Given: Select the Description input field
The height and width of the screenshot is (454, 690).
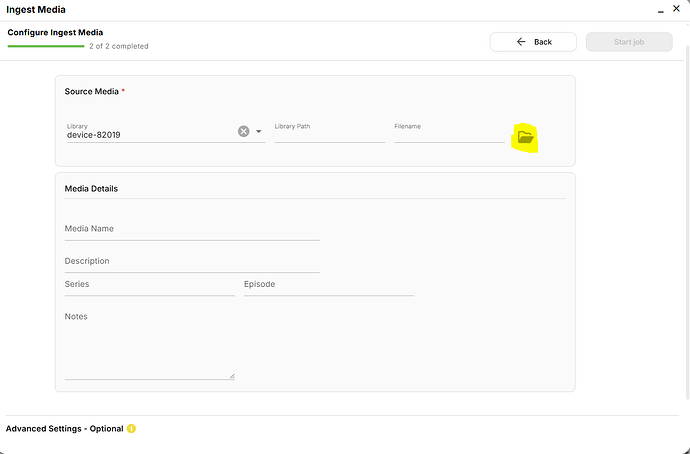Looking at the screenshot, I should [x=191, y=262].
